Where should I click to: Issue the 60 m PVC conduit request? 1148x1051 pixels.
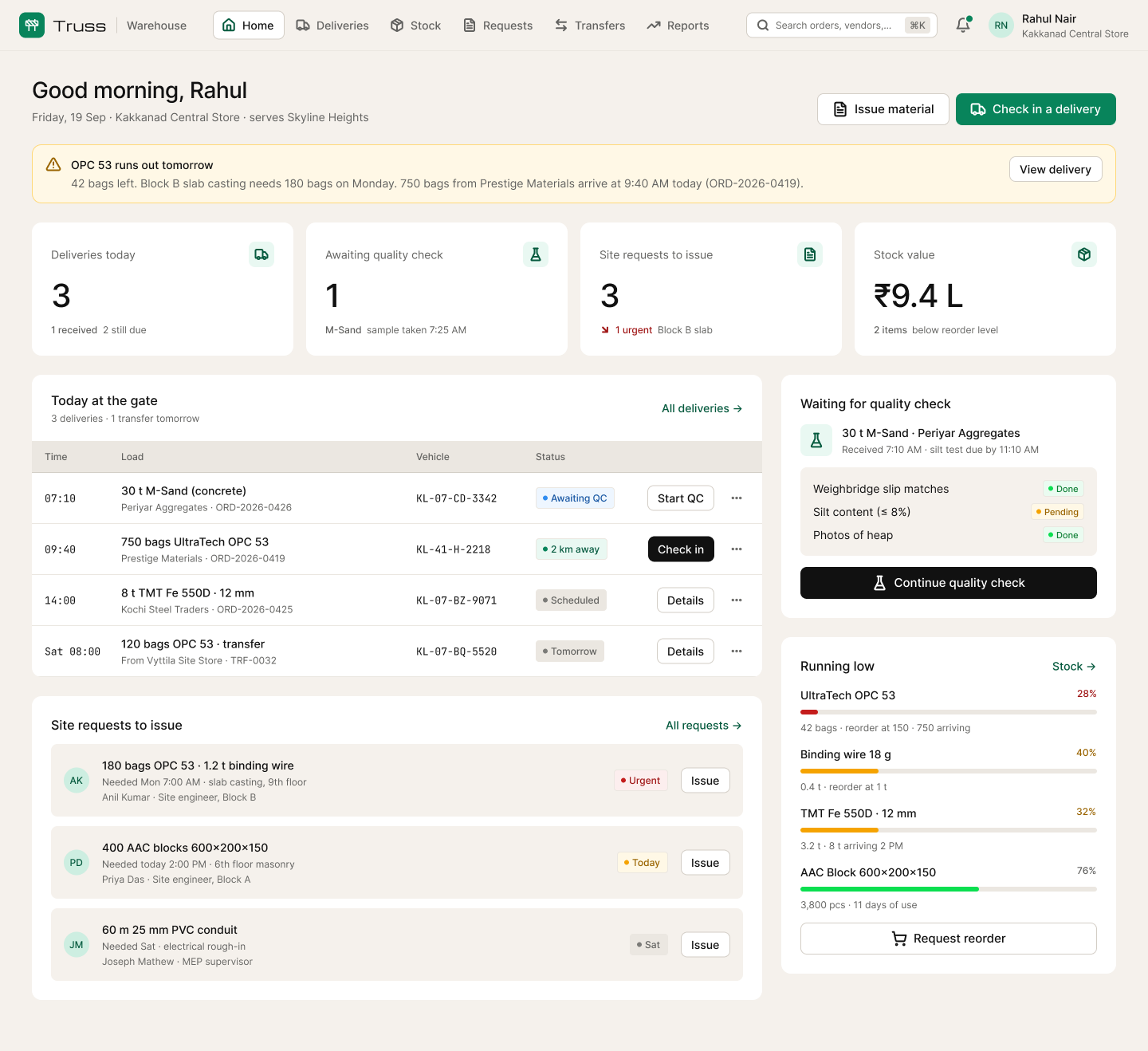point(706,945)
